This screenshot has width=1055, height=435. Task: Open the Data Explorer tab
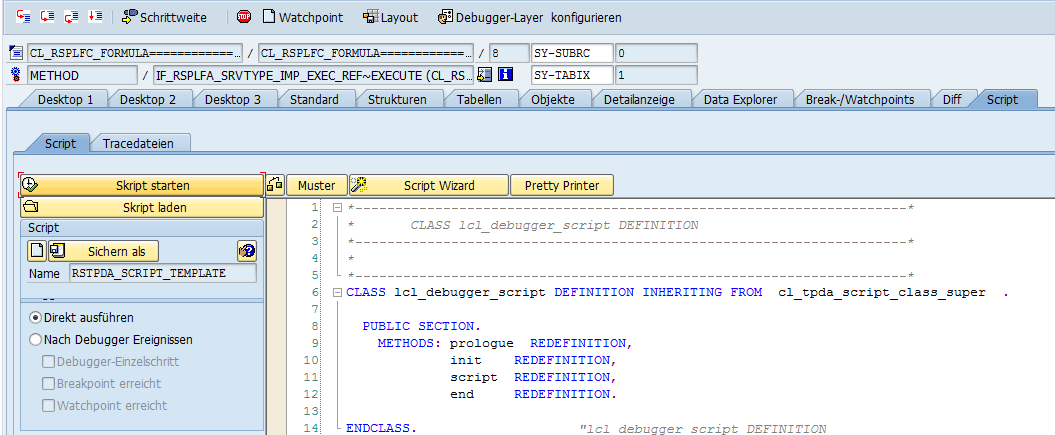pos(740,100)
